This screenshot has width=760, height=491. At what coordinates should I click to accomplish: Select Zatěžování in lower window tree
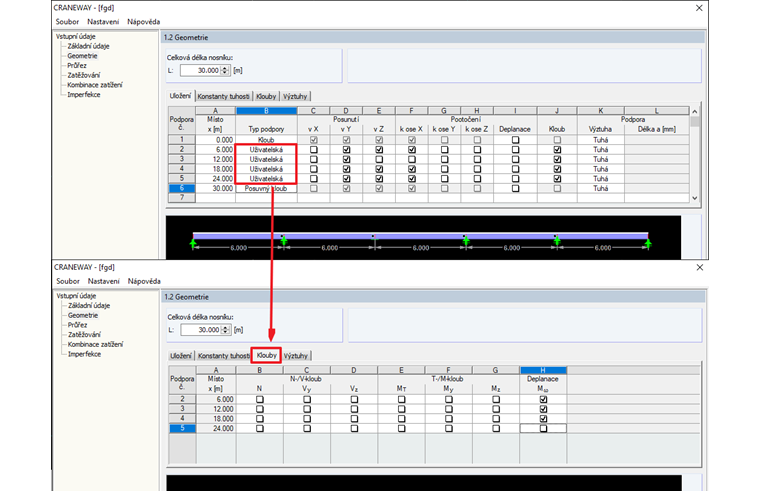84,334
